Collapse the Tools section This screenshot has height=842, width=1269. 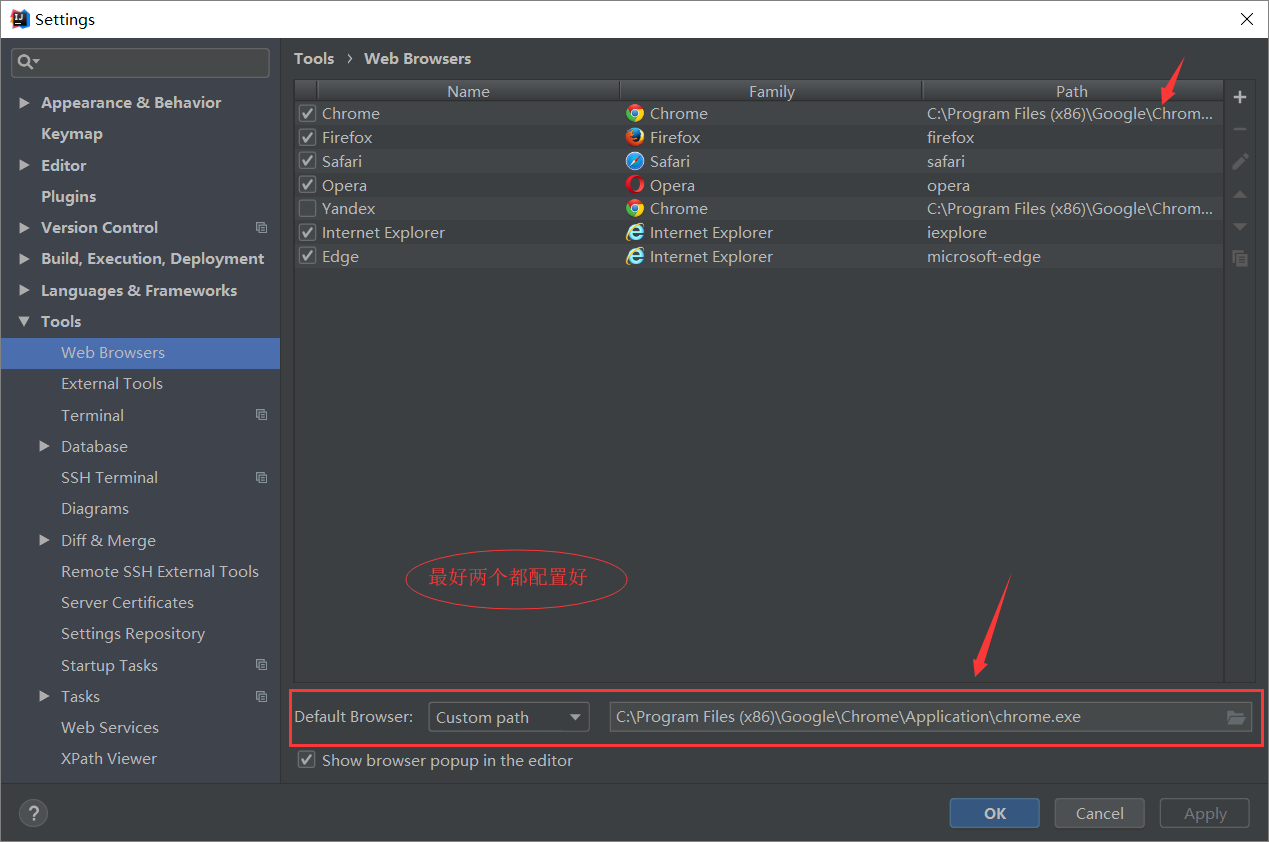tap(24, 321)
